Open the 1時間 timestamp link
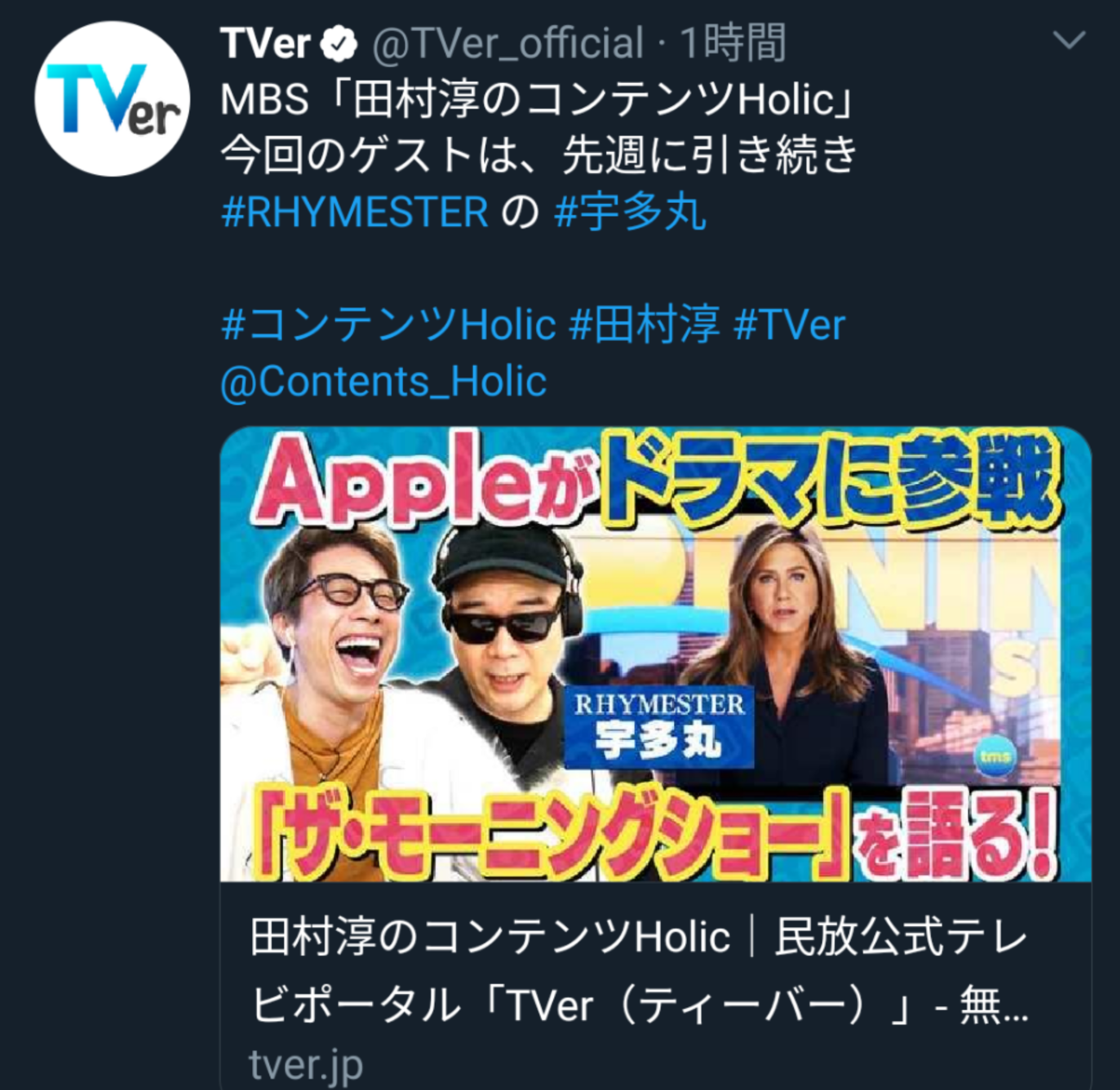 [733, 43]
